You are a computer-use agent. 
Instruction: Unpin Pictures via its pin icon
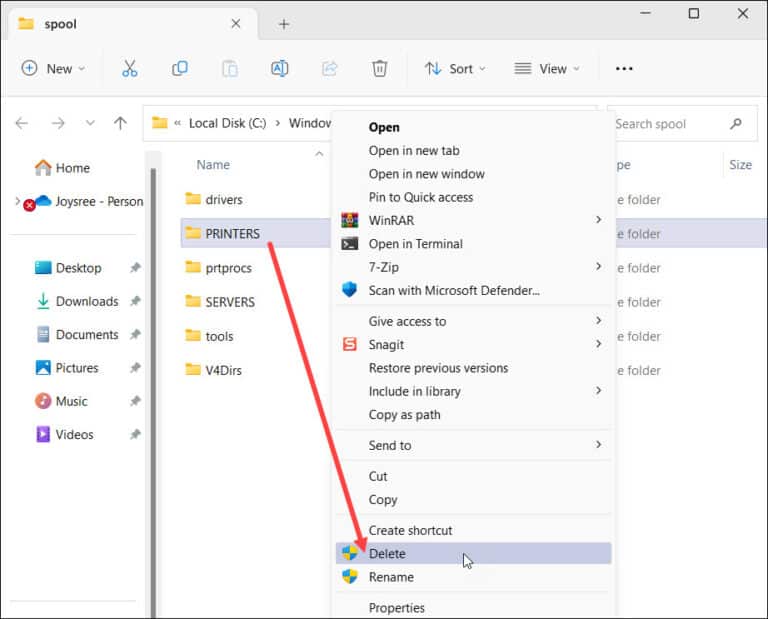135,367
